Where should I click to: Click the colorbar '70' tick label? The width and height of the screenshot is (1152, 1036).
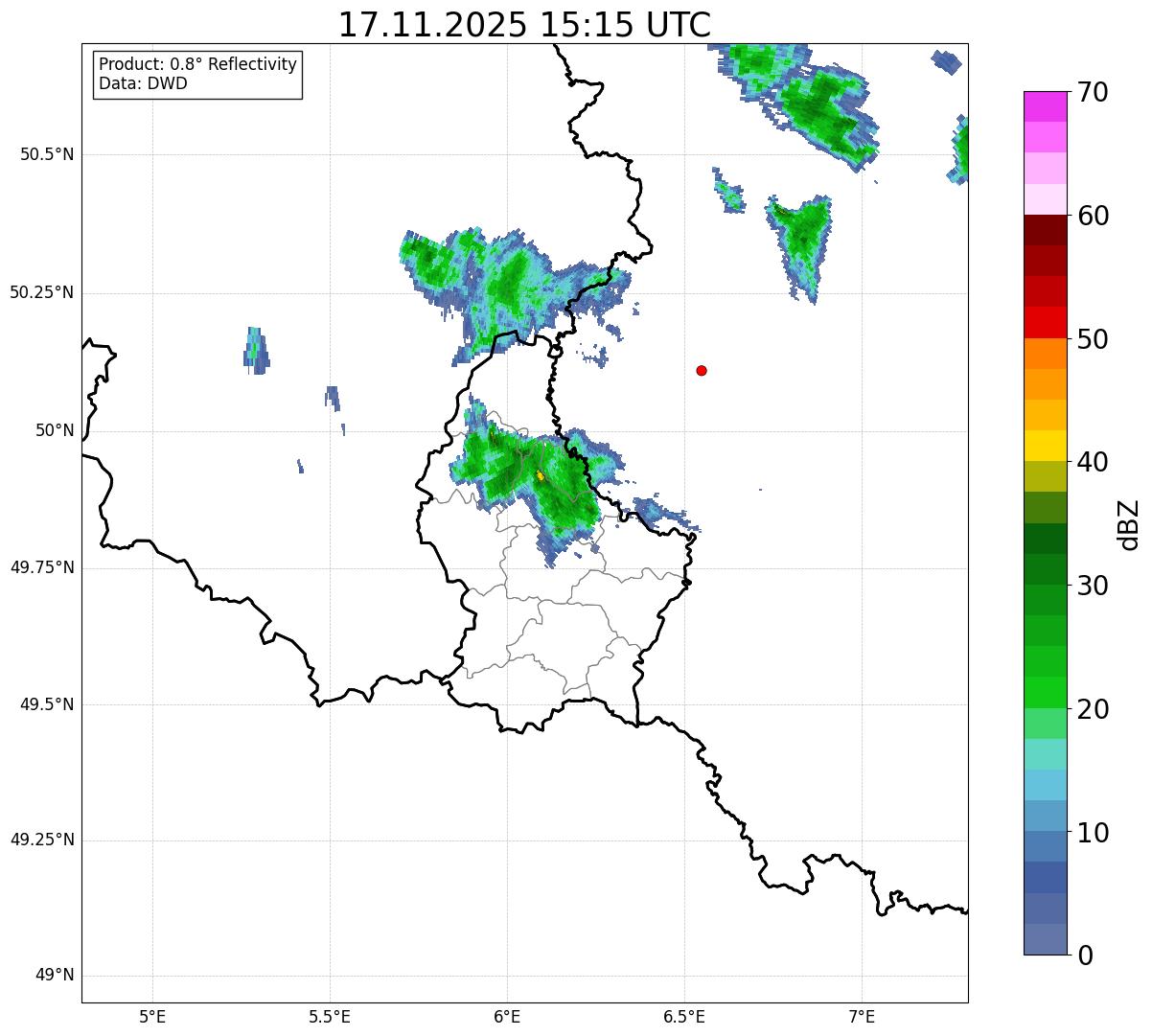coord(1093,93)
